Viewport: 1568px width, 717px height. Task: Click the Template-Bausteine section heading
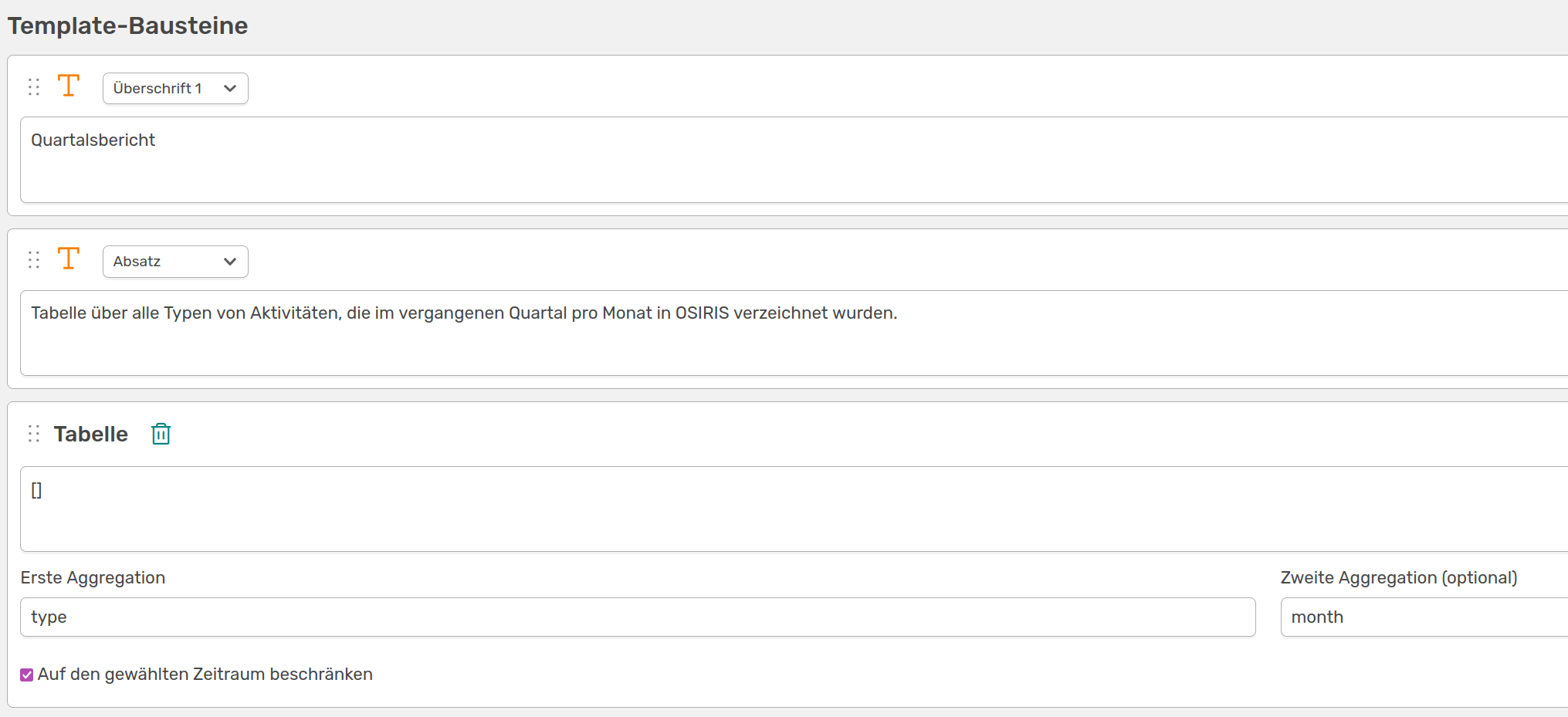127,25
